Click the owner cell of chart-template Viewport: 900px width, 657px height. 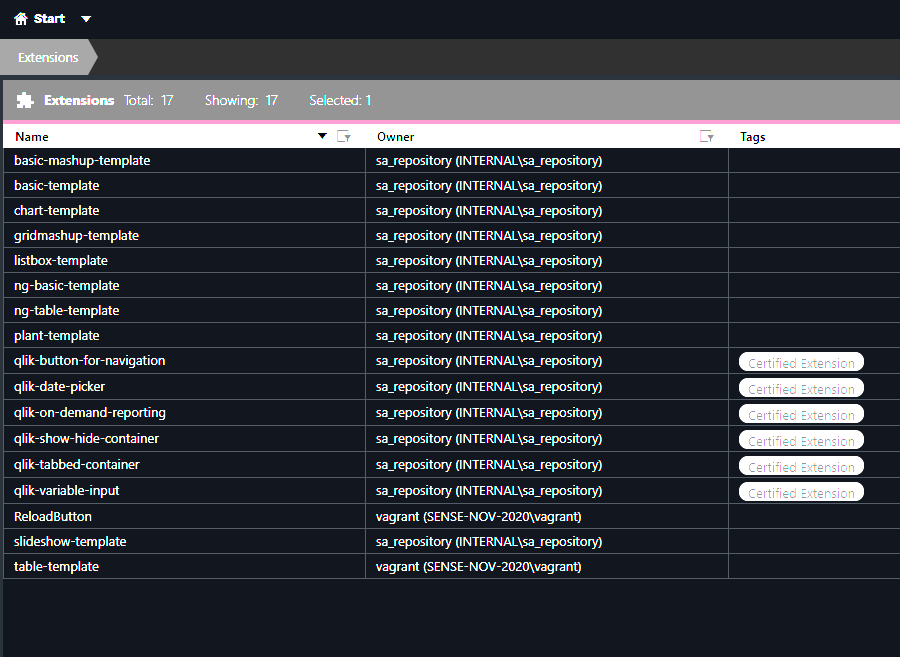click(x=547, y=211)
